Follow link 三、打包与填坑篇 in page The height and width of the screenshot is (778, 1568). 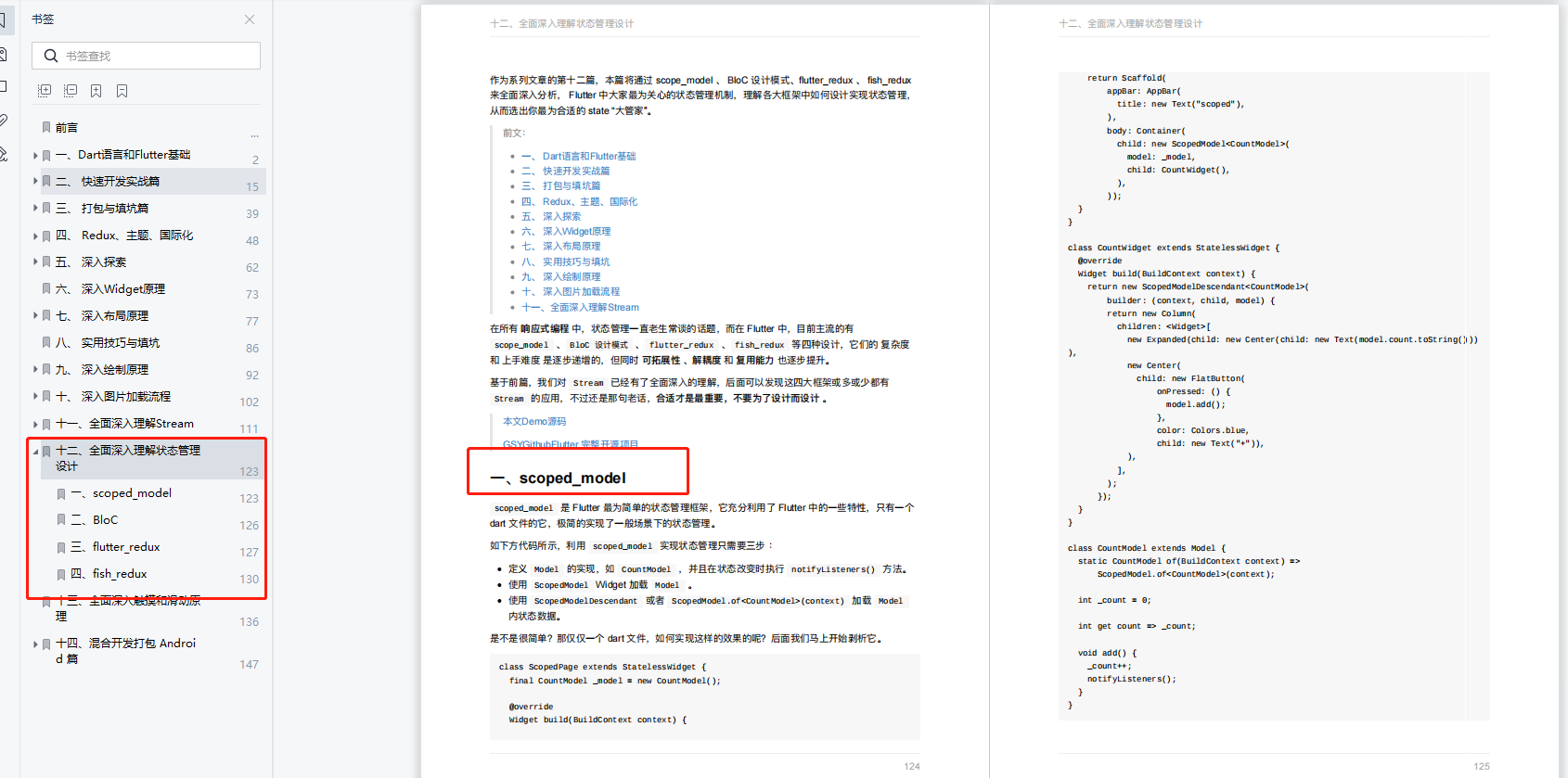pyautogui.click(x=560, y=185)
